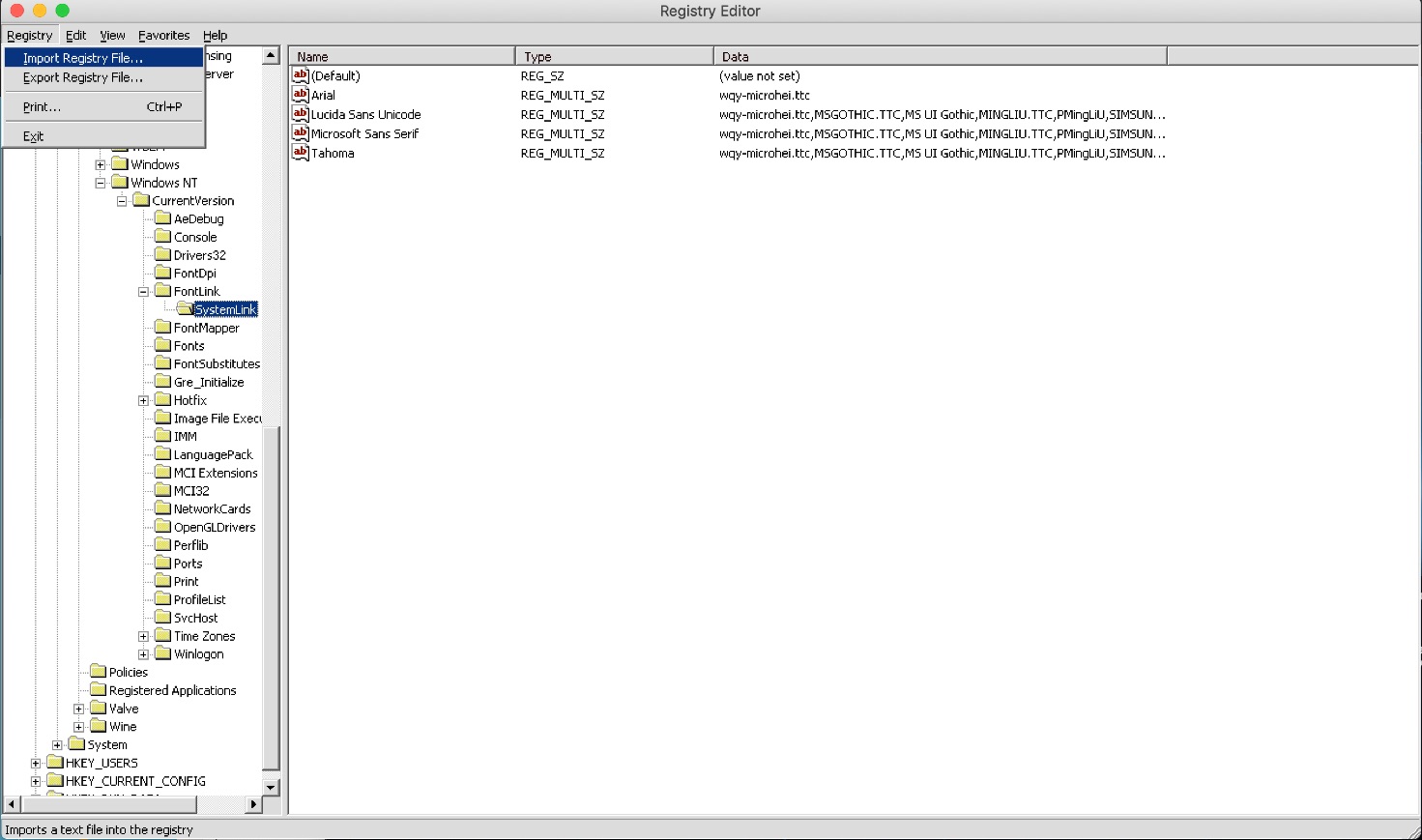Select the Registered Applications key
Screen dimensions: 1422x840
172,690
